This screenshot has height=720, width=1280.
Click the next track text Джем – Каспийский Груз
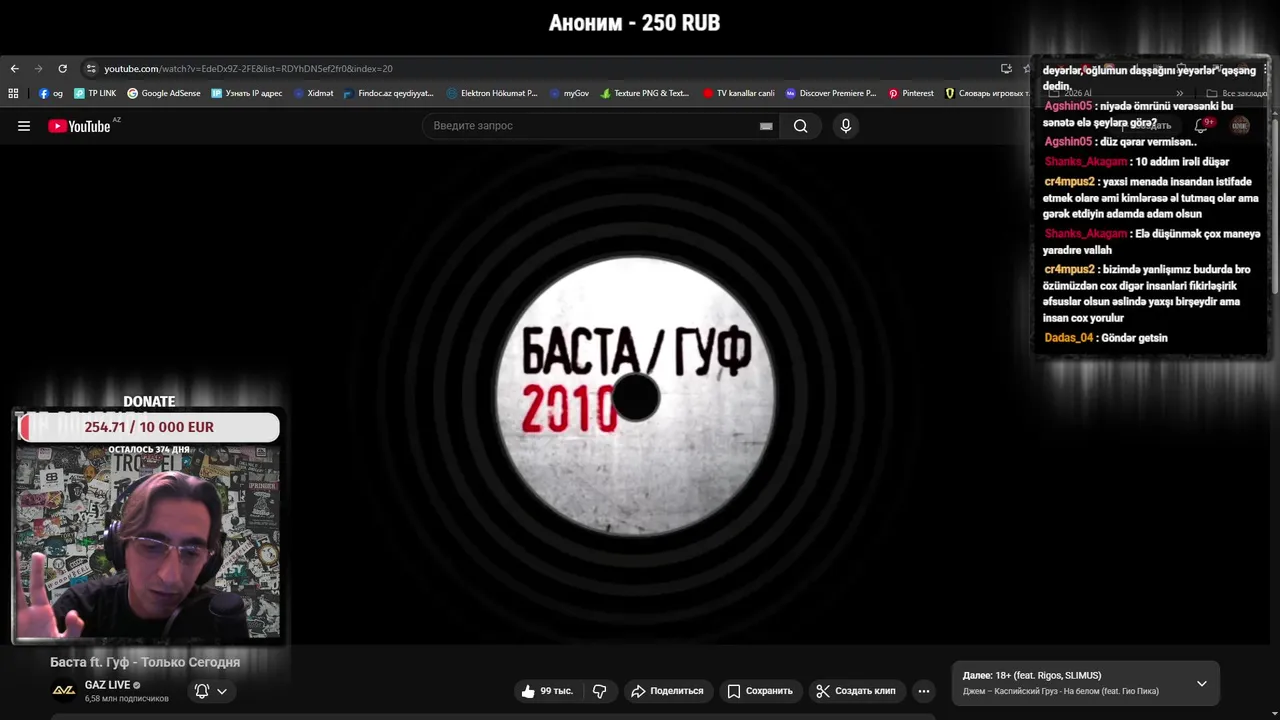click(x=1061, y=692)
